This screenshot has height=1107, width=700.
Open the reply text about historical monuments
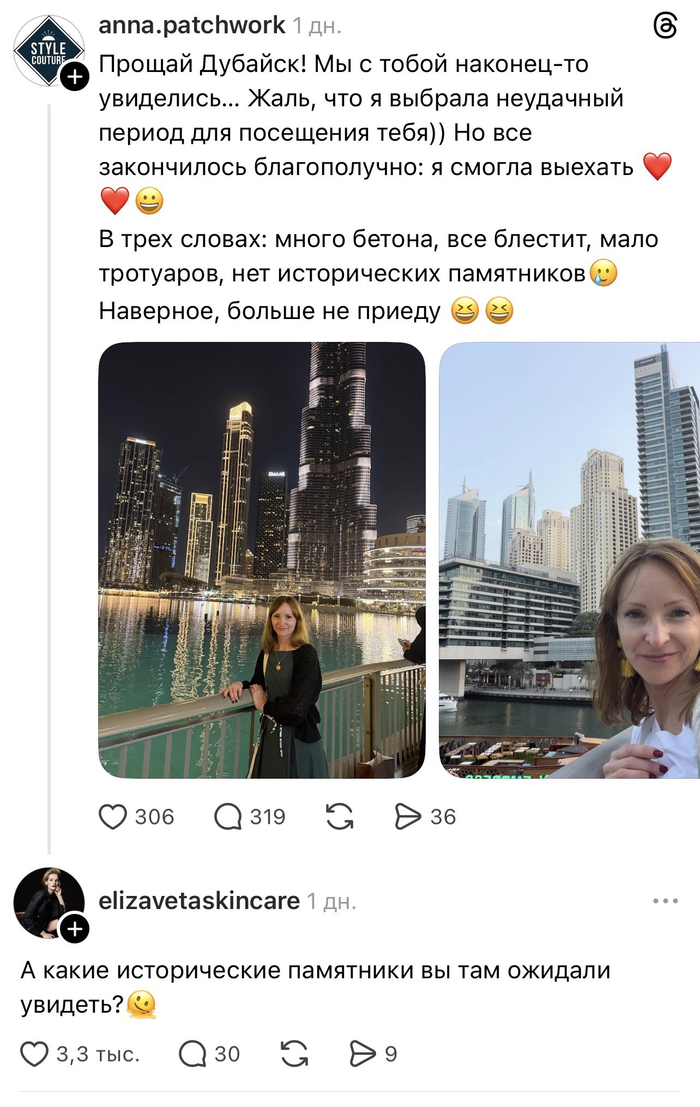point(315,986)
